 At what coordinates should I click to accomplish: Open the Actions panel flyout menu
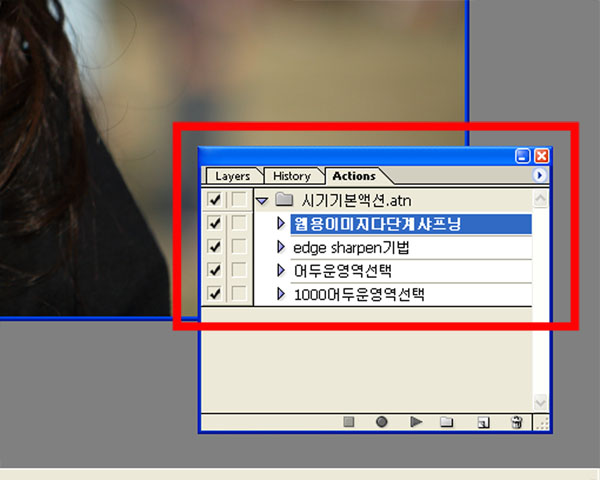tap(540, 175)
